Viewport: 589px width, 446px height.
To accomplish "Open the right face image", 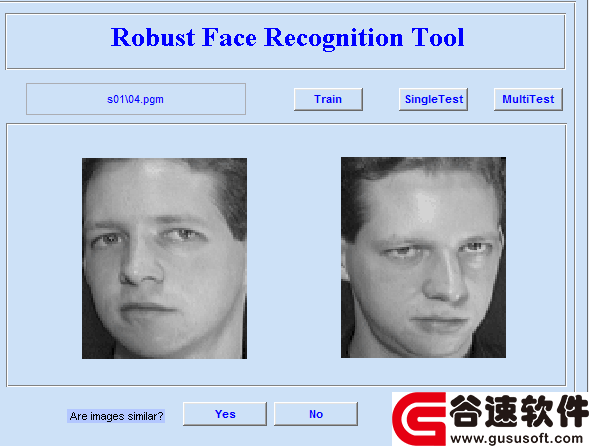I will tap(423, 257).
